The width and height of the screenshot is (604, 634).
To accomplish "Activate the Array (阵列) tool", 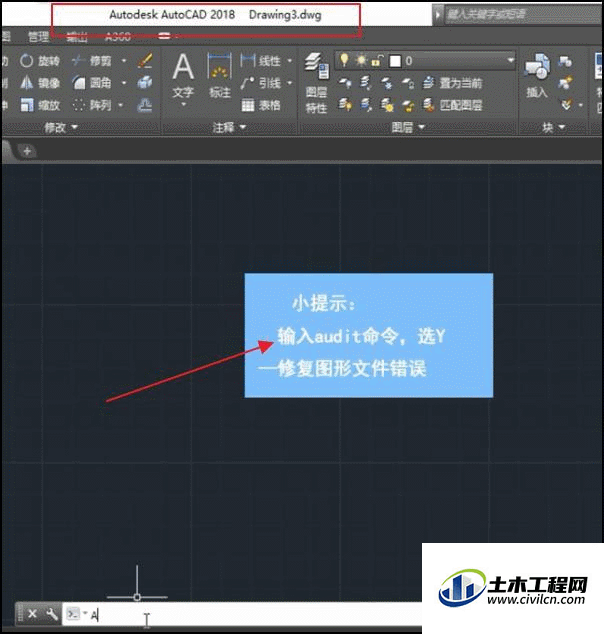I will 91,105.
